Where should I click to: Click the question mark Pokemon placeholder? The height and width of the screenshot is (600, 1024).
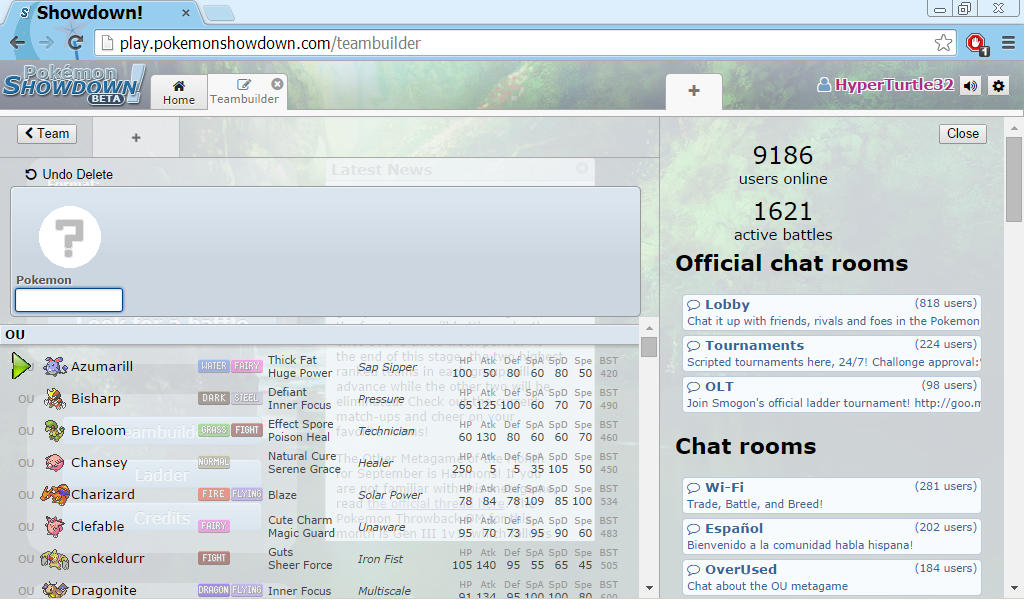pyautogui.click(x=70, y=237)
